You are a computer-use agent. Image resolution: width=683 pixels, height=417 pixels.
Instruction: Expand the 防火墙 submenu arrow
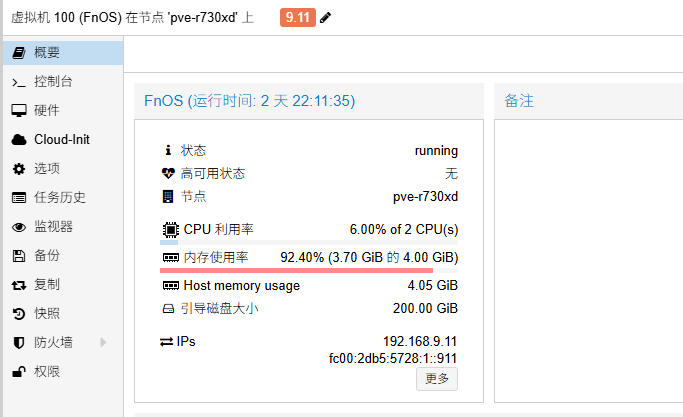point(103,343)
